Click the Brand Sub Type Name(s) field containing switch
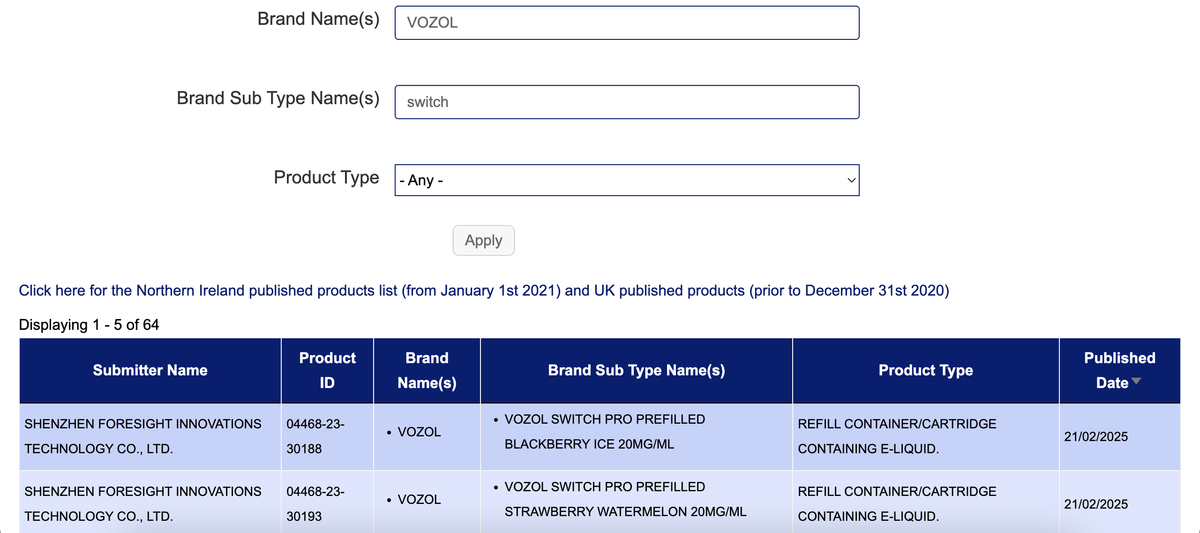Viewport: 1200px width, 533px height. (x=627, y=102)
